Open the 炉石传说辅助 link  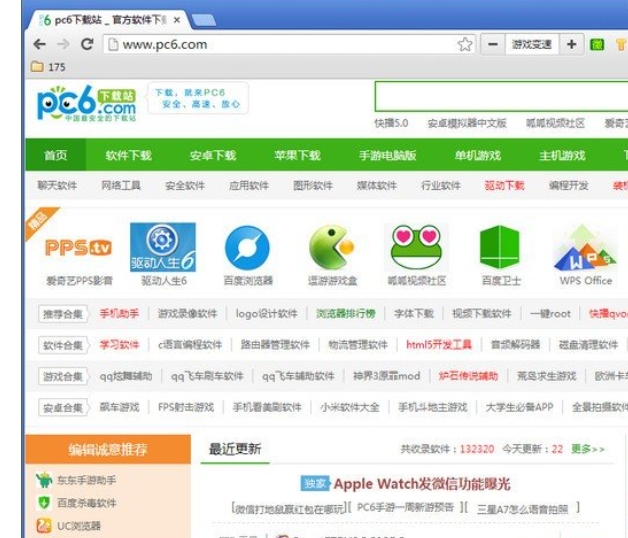[x=468, y=376]
